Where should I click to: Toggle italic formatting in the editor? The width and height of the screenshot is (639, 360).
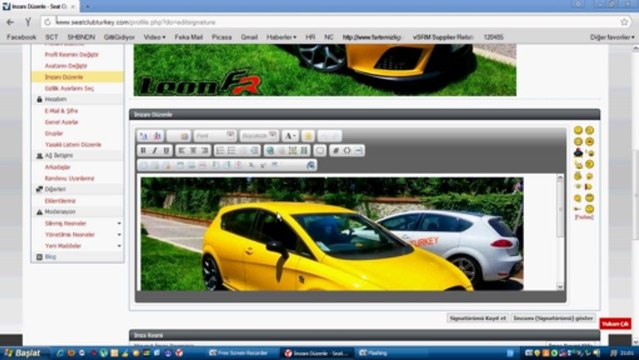(154, 150)
